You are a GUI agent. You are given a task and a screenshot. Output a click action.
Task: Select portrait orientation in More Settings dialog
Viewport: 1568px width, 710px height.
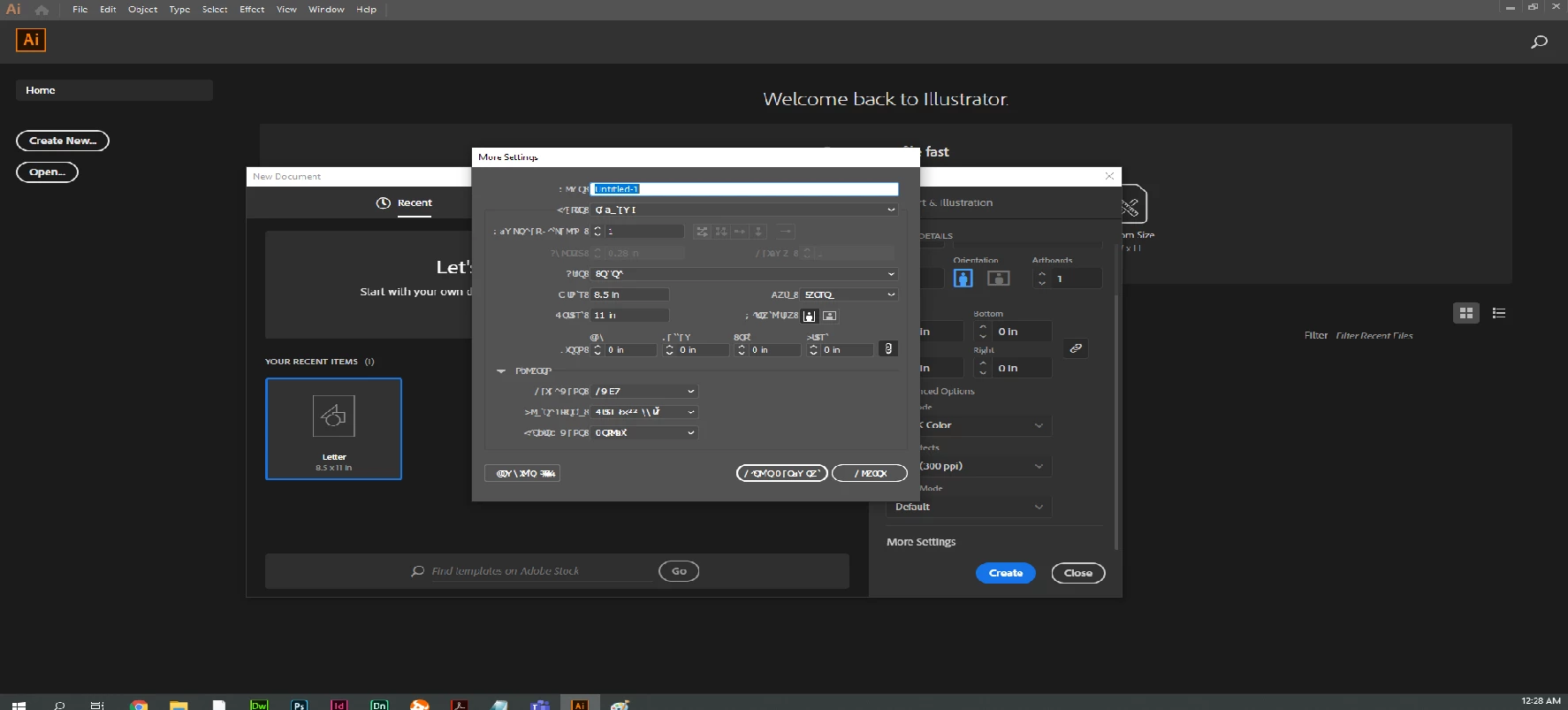(x=809, y=316)
